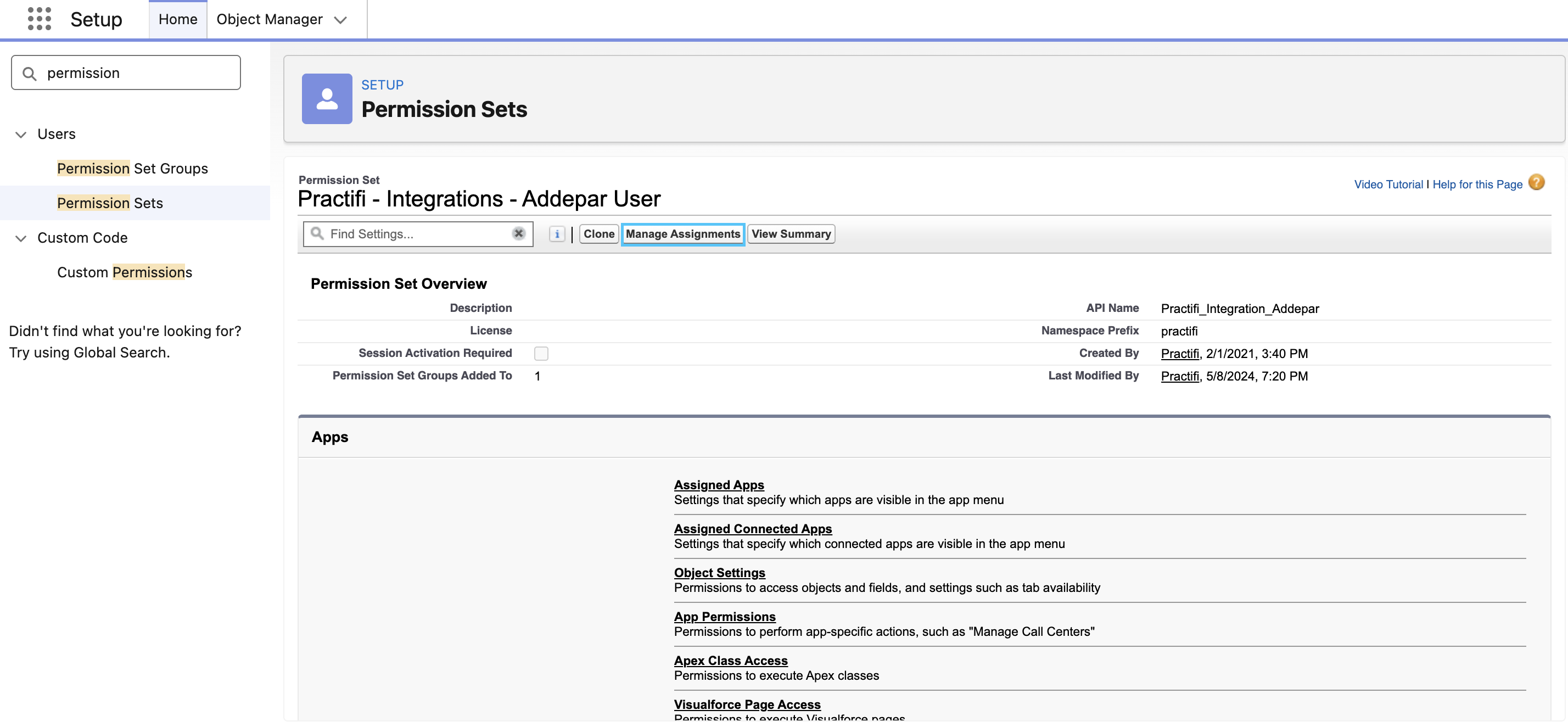Screen dimensions: 1568x727
Task: Switch to the Home tab
Action: tap(178, 19)
